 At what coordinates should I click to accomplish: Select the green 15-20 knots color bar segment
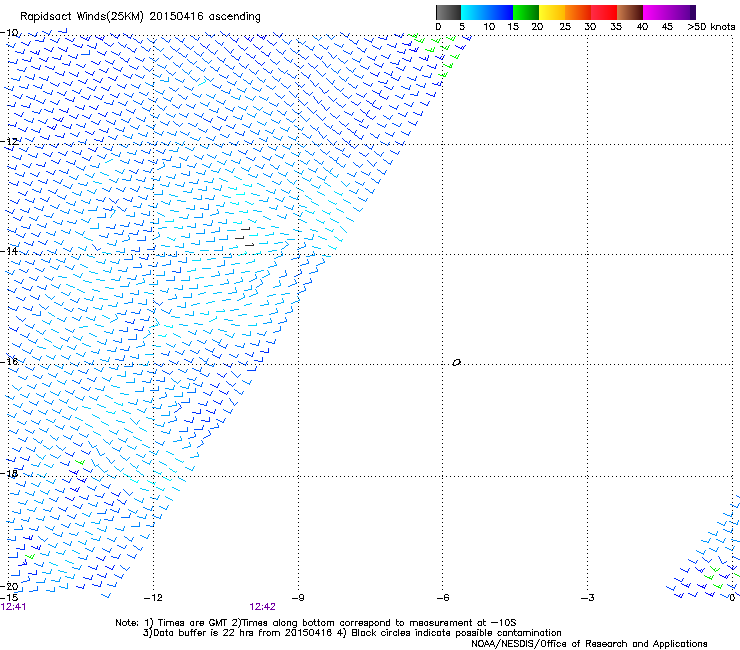click(526, 12)
